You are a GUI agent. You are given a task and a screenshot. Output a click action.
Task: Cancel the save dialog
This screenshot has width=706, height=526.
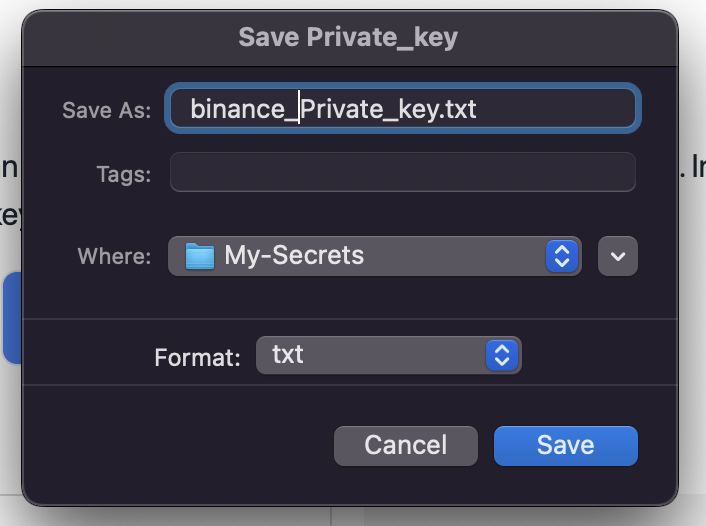[406, 445]
